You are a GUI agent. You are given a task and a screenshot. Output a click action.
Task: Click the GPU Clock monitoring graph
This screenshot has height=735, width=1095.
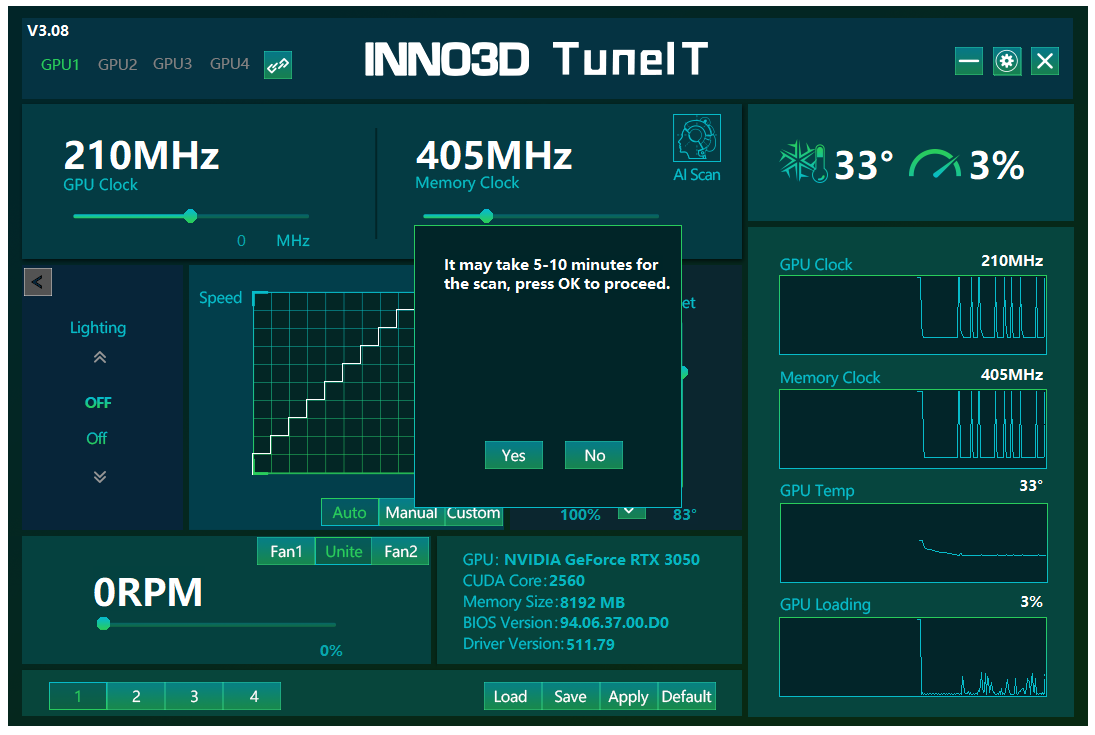tap(913, 314)
